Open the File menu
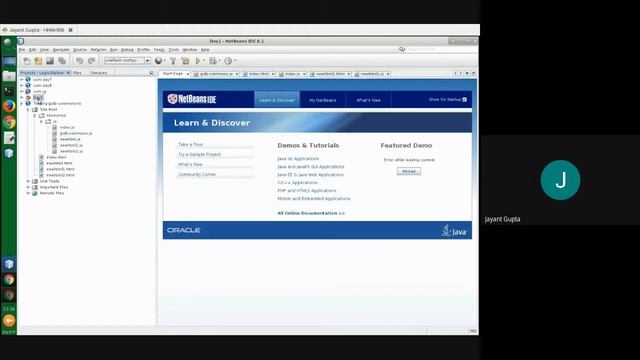 (22, 50)
